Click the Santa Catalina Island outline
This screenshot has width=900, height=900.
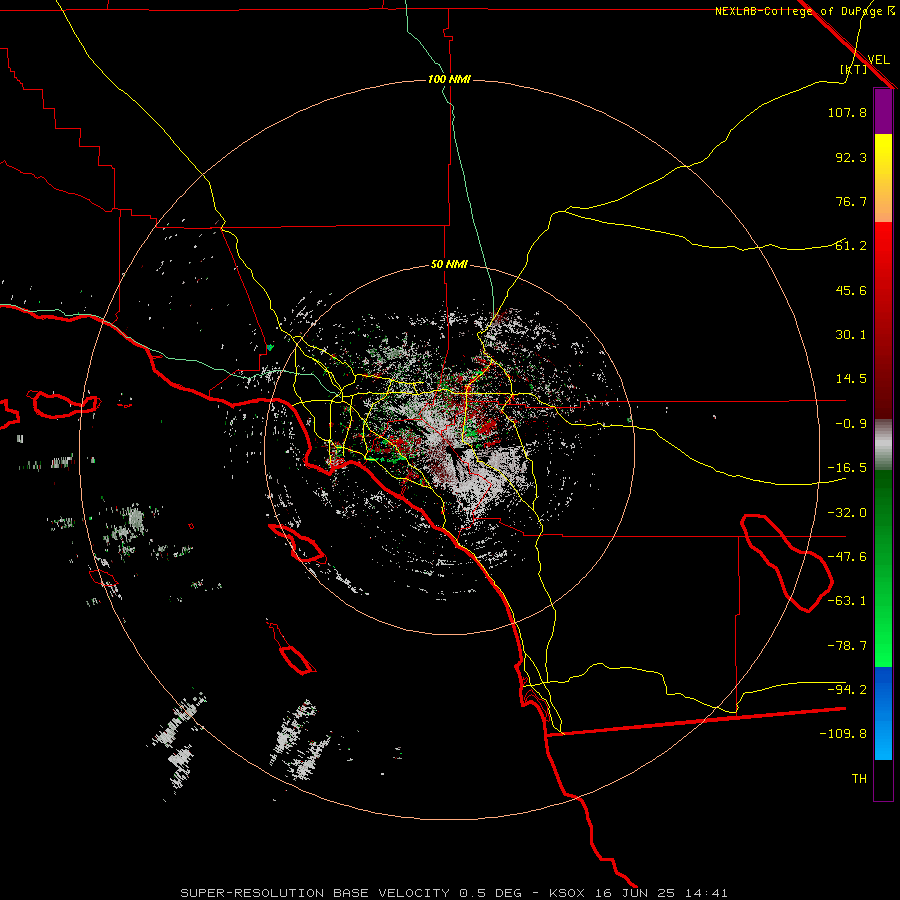(x=298, y=543)
